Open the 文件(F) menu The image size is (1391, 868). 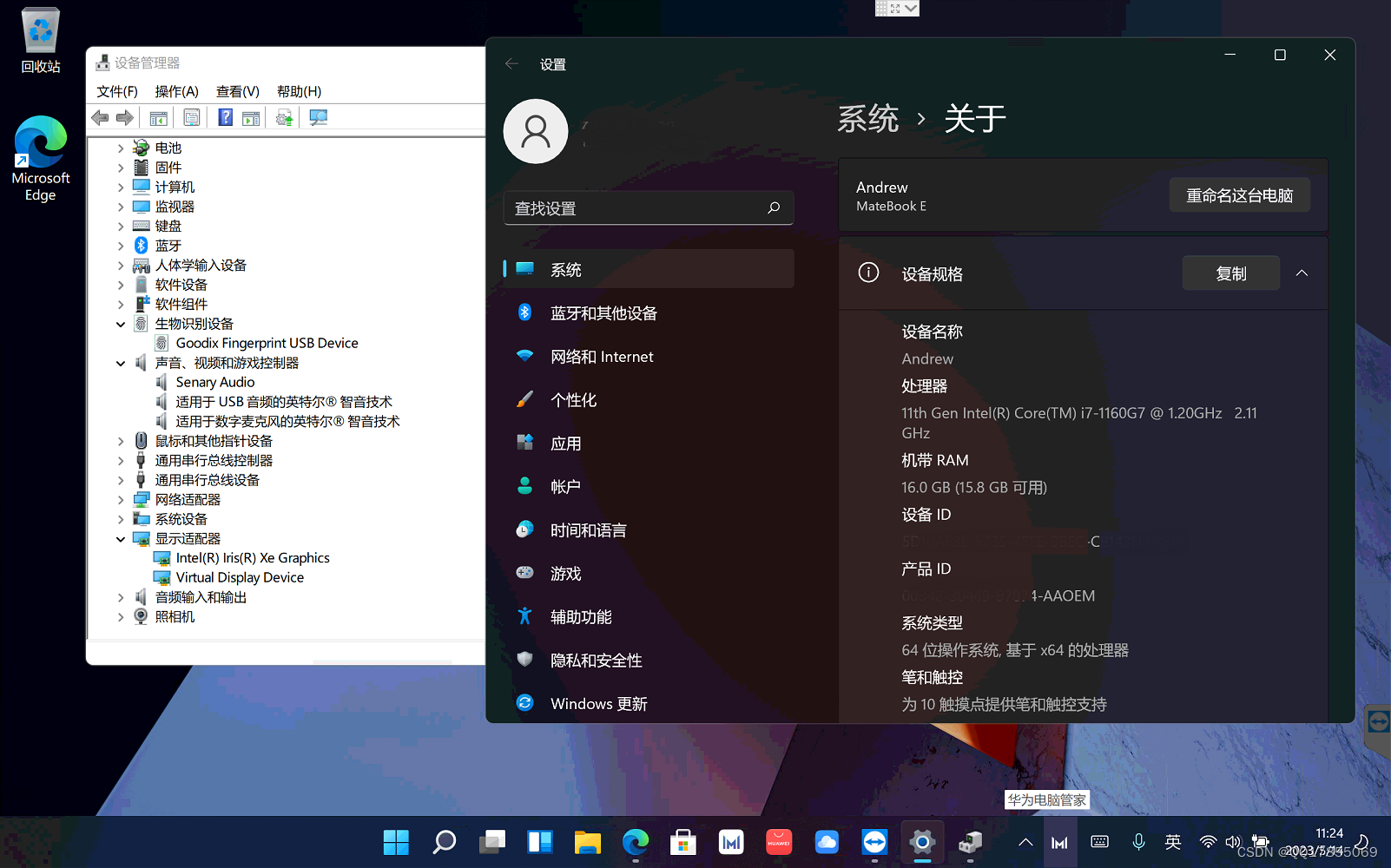point(117,91)
